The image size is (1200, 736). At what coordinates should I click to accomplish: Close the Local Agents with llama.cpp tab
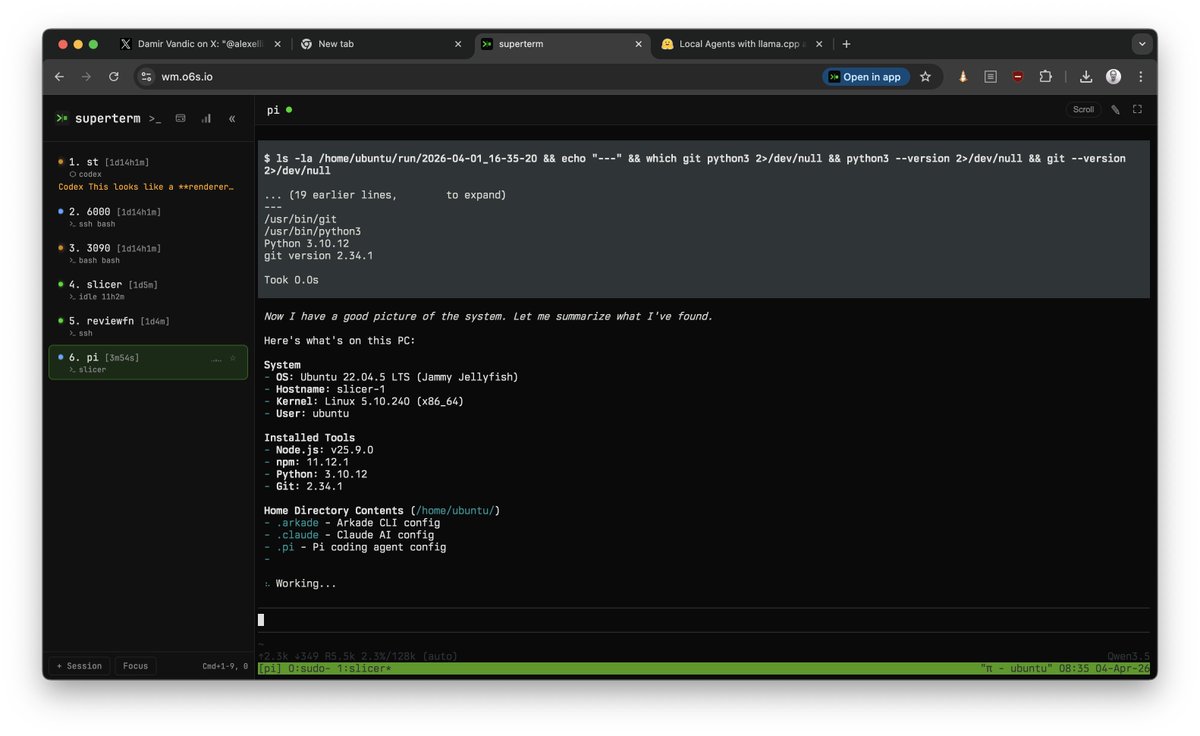point(820,44)
